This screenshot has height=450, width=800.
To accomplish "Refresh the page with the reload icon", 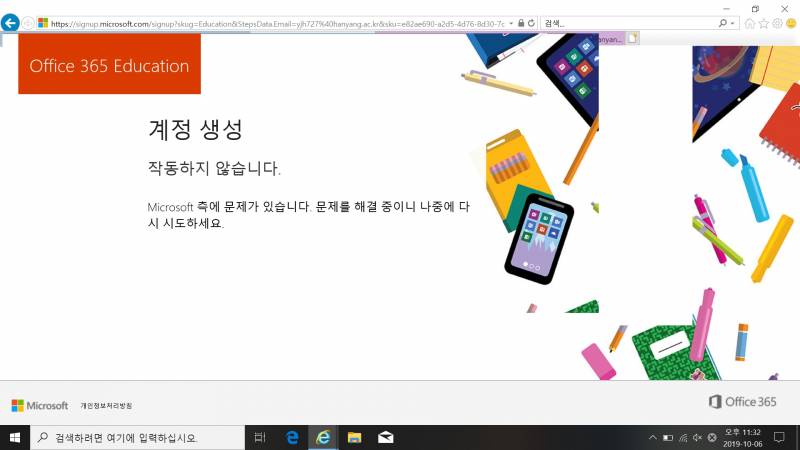I will pyautogui.click(x=531, y=23).
